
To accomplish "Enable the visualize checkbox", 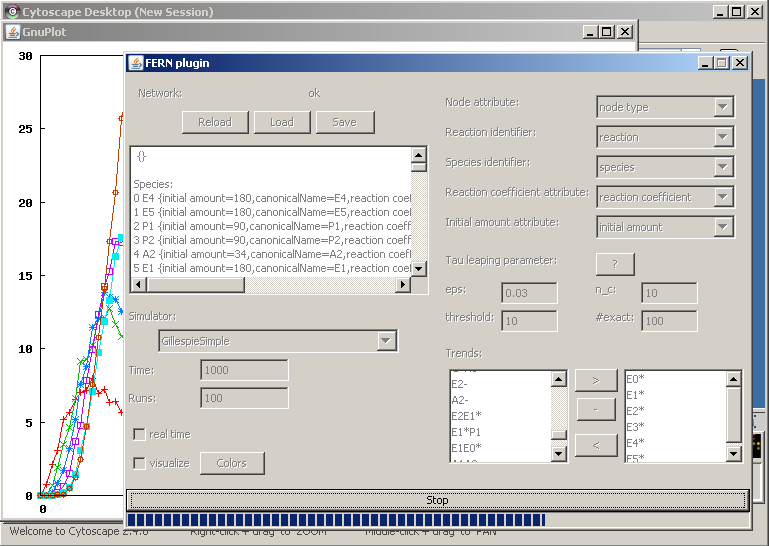I will click(x=139, y=463).
